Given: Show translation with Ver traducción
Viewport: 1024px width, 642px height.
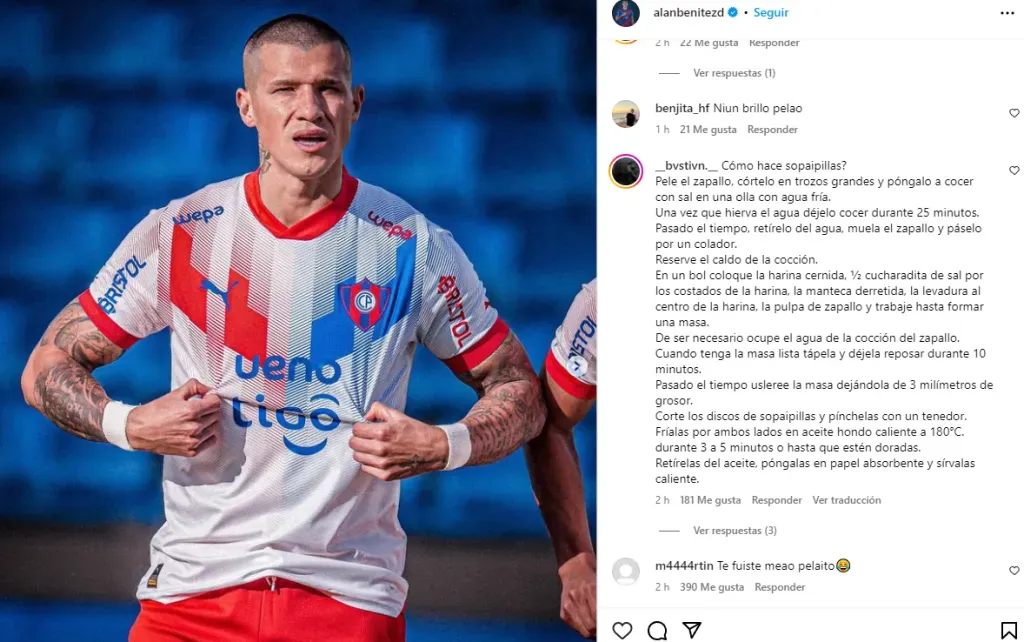Looking at the screenshot, I should [846, 500].
